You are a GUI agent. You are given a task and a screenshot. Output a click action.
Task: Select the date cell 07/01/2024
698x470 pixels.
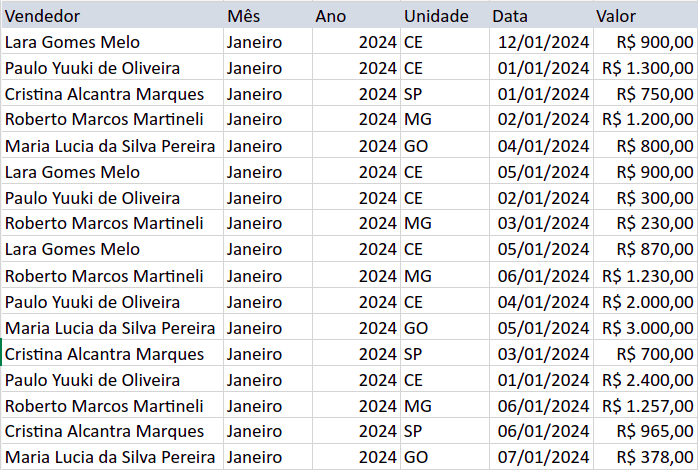(545, 457)
